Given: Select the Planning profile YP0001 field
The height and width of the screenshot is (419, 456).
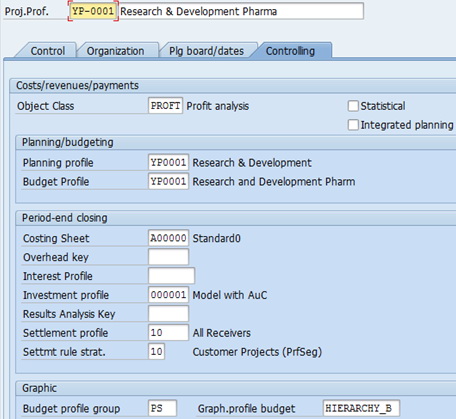Looking at the screenshot, I should 168,162.
